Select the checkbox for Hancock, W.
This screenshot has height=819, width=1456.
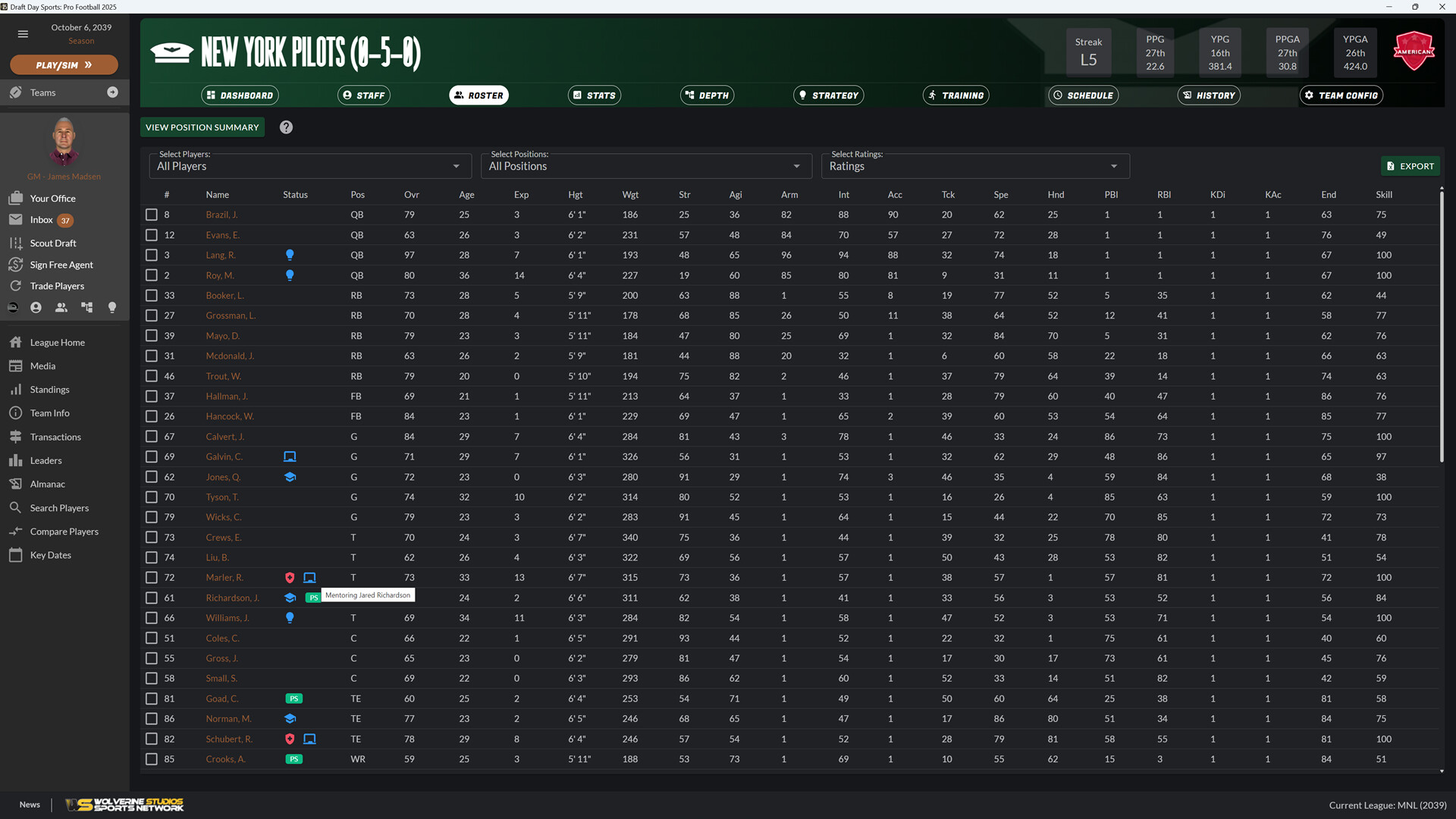coord(152,417)
